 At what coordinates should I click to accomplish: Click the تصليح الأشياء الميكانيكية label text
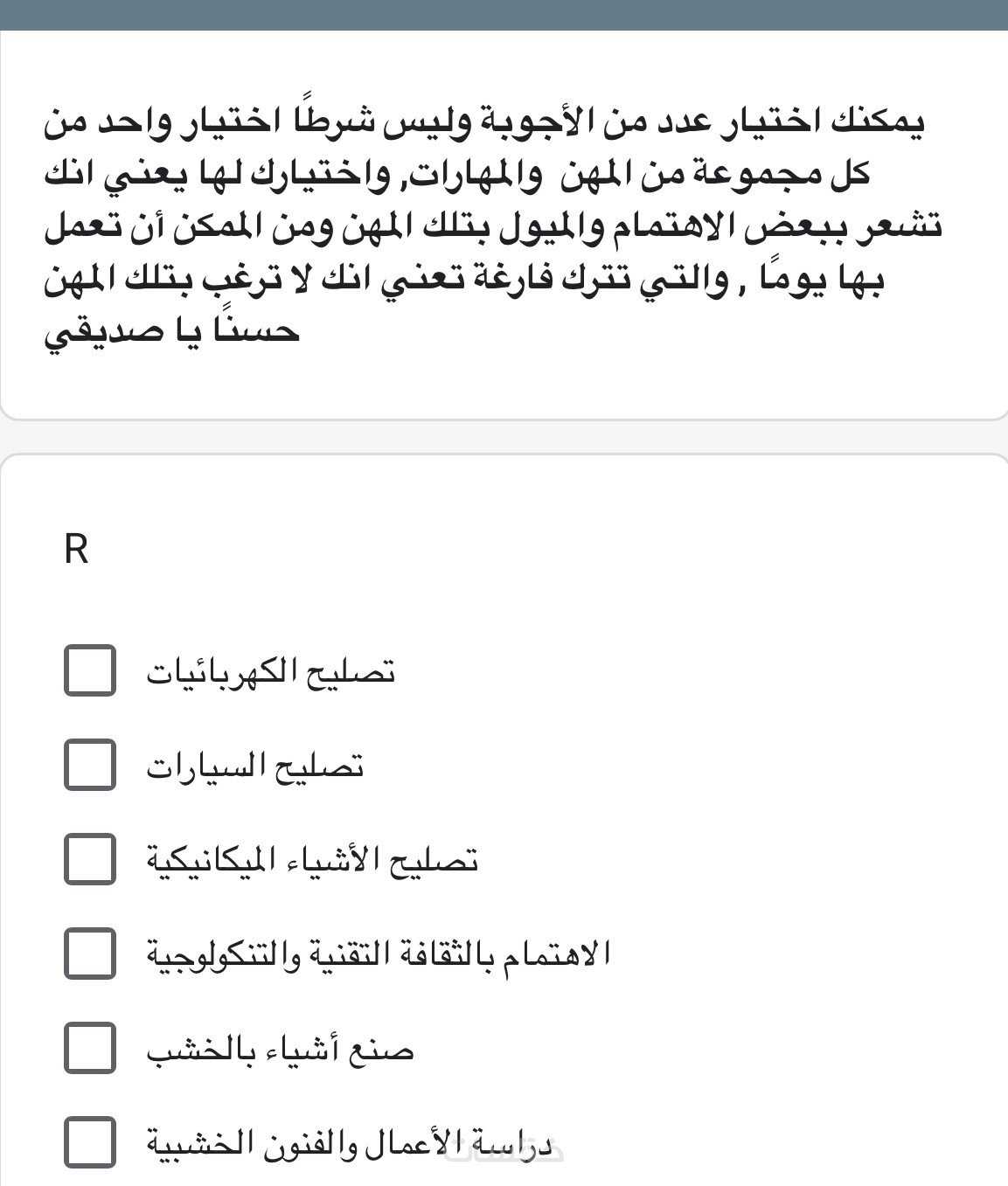[312, 860]
